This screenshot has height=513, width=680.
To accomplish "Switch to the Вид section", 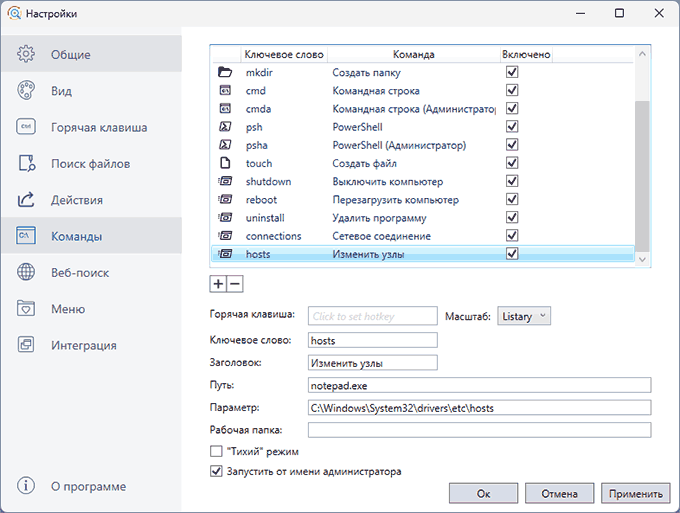I will point(92,90).
